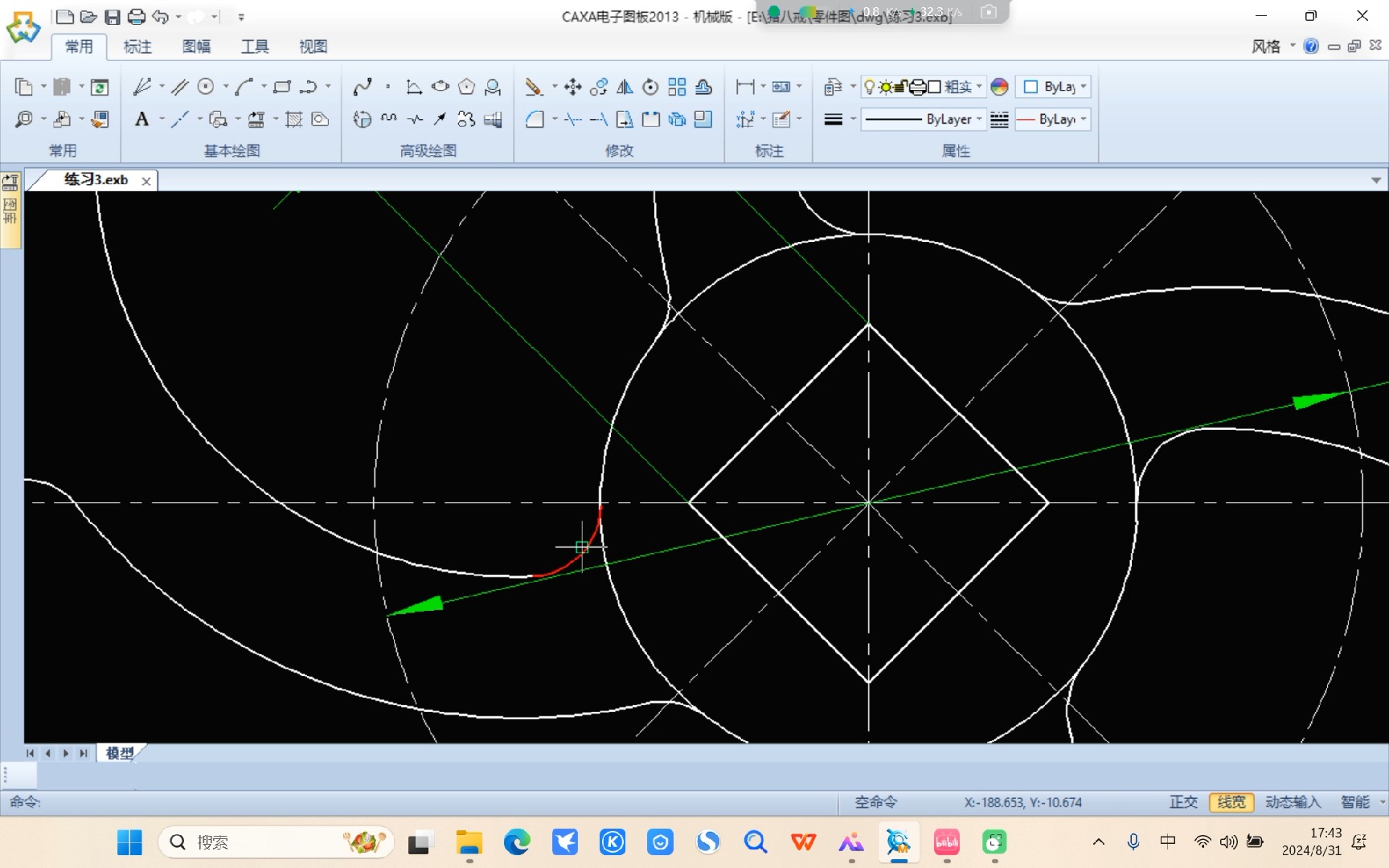
Task: Open the color wheel settings
Action: point(999,86)
